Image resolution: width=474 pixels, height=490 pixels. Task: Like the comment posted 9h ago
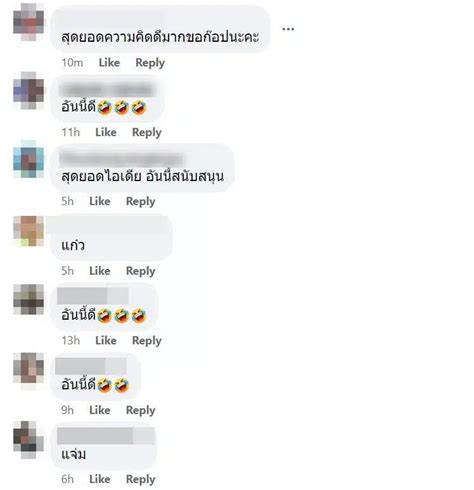coord(100,410)
